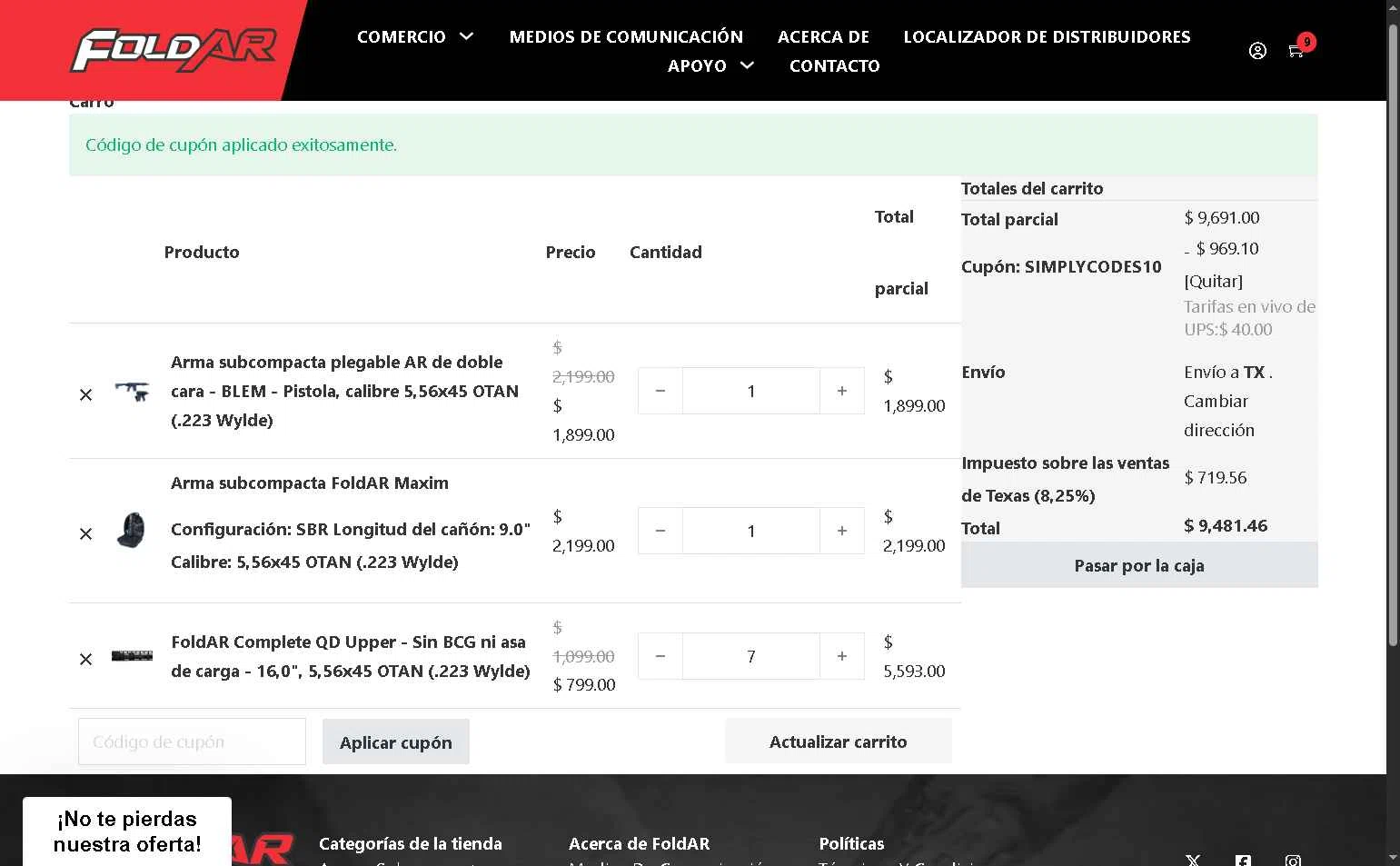The height and width of the screenshot is (866, 1400).
Task: Open the ¡No te pierdas nuestra oferta! popup
Action: 127,831
